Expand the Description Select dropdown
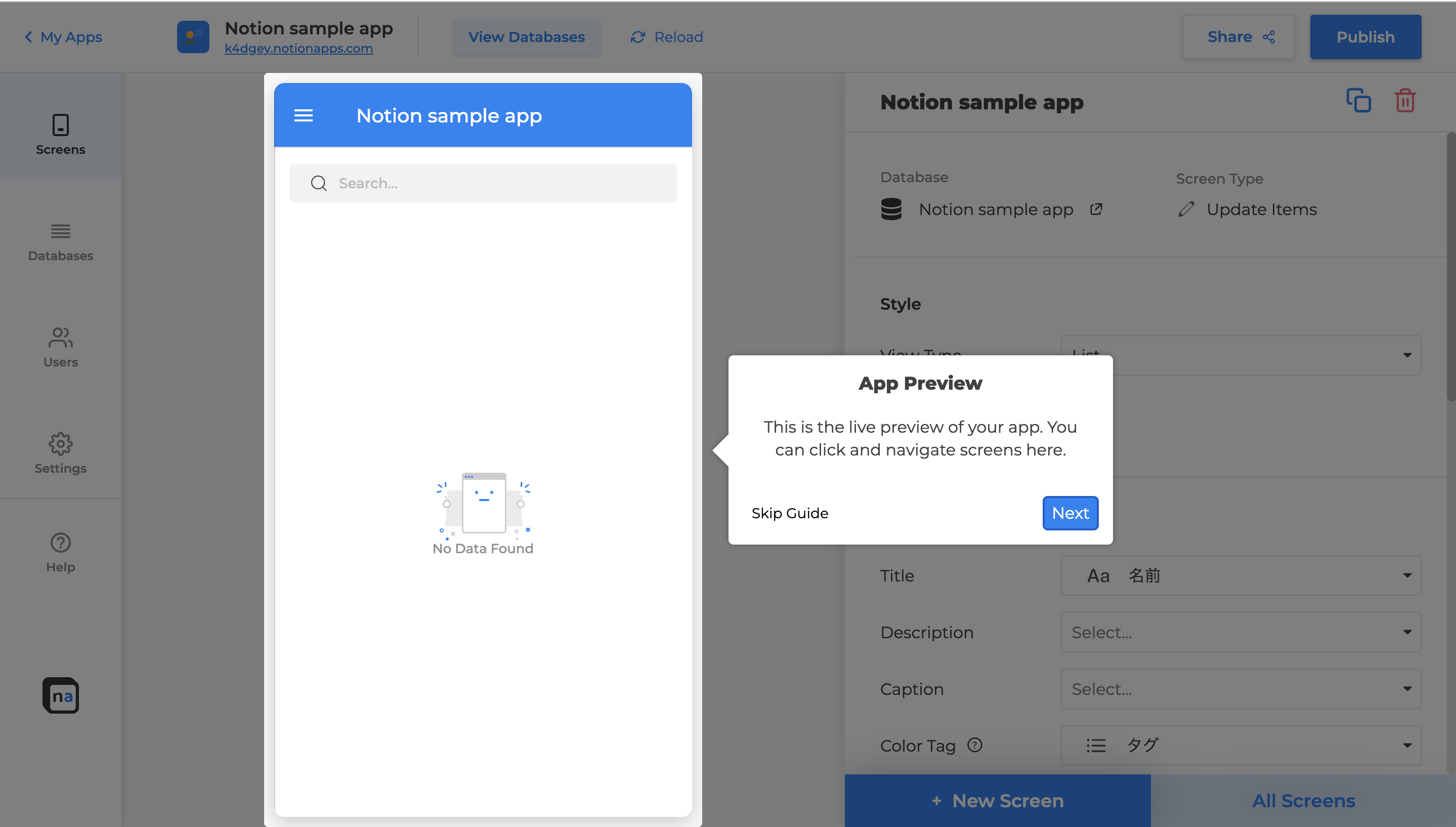Viewport: 1456px width, 827px height. coord(1240,632)
